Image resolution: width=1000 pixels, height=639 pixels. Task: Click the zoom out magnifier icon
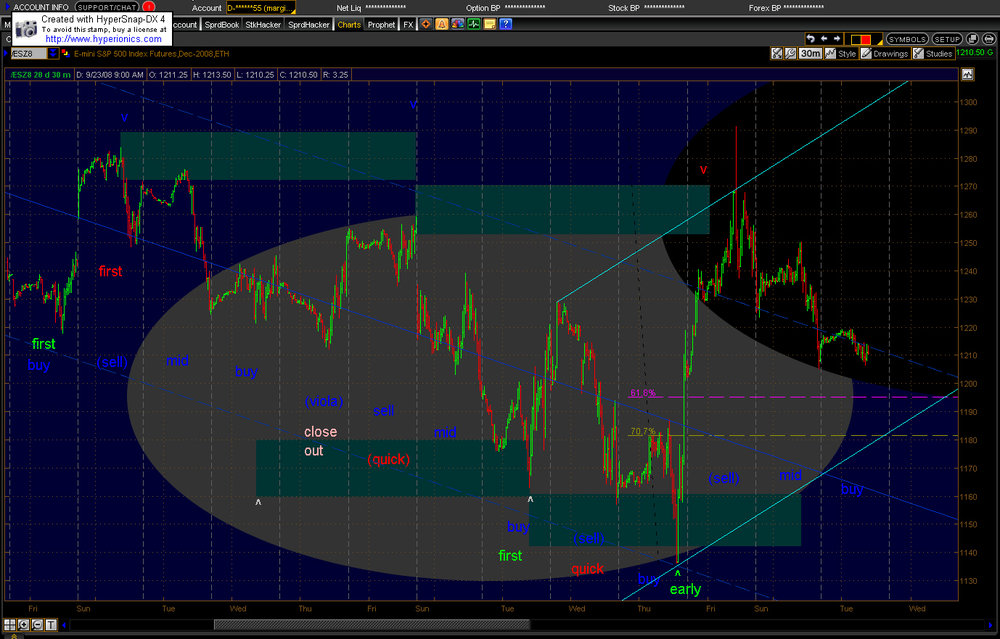coord(37,624)
